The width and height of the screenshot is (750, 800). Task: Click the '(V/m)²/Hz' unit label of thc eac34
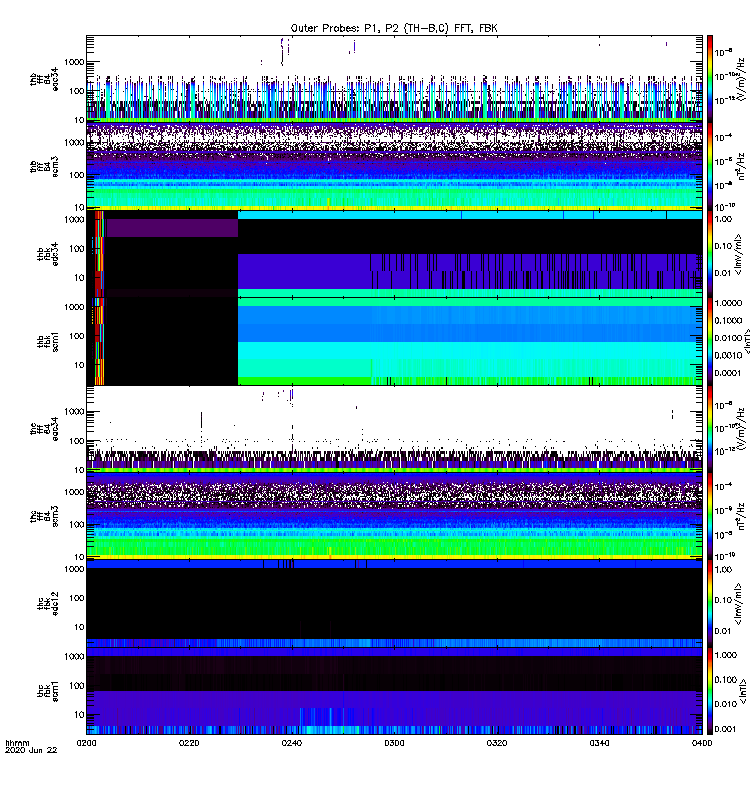741,429
